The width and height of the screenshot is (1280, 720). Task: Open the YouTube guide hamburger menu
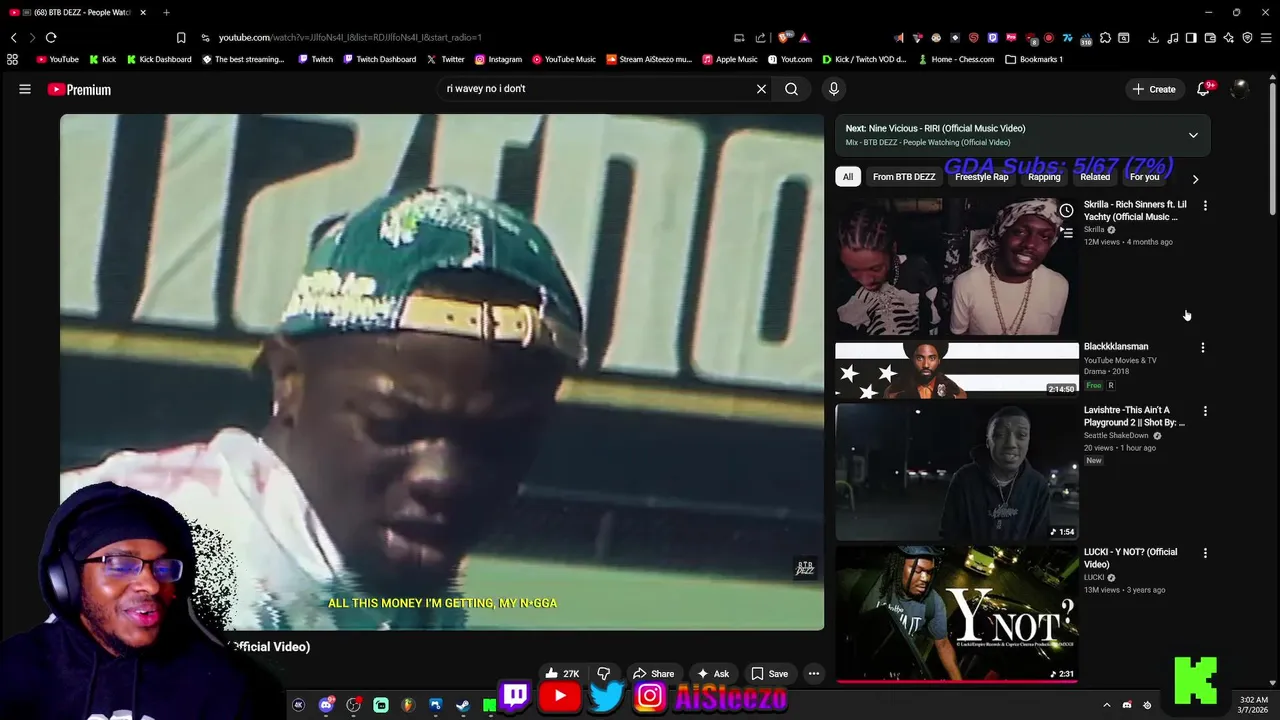pyautogui.click(x=25, y=89)
